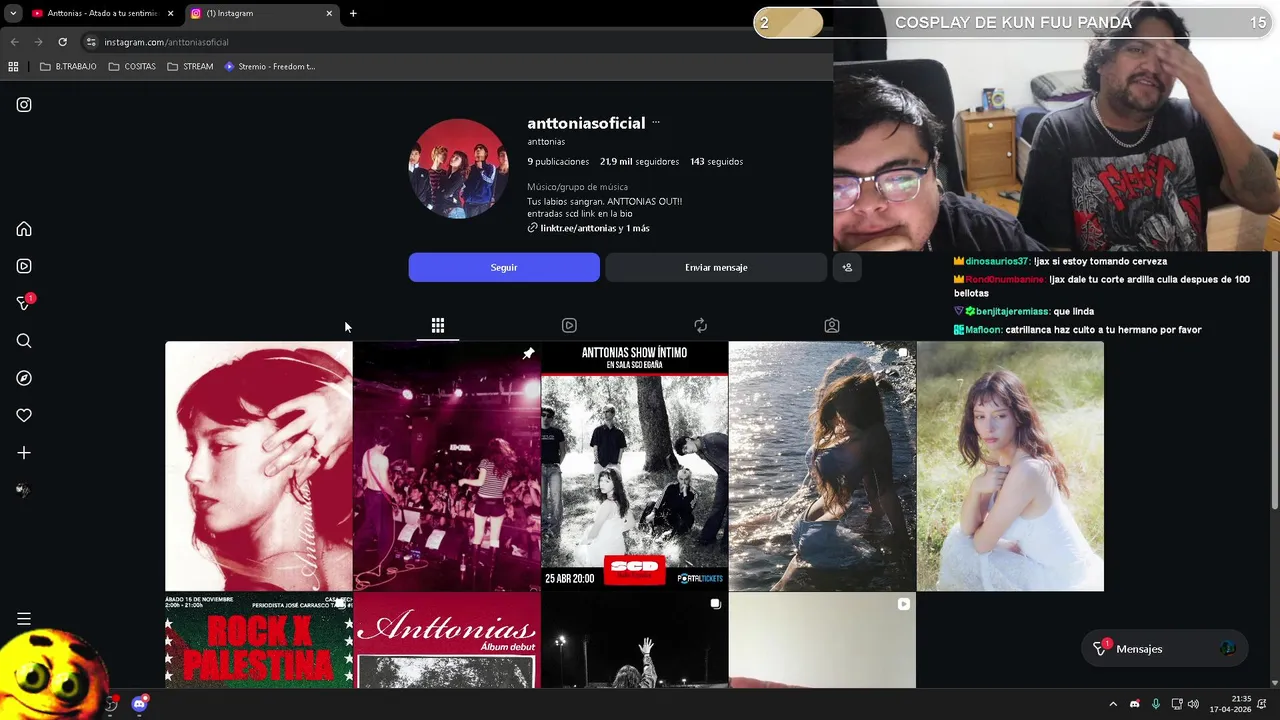
Task: Open the Anttonias Show Íntimo post
Action: (635, 466)
